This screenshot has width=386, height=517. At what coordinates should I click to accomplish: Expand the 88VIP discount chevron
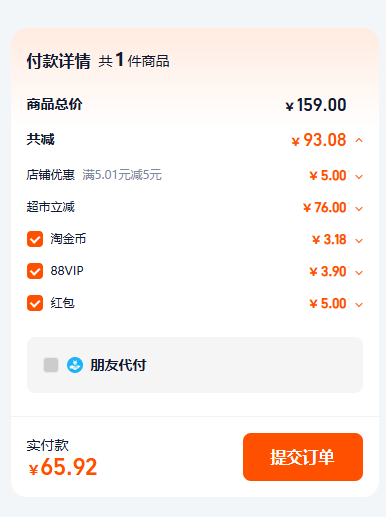tap(359, 273)
